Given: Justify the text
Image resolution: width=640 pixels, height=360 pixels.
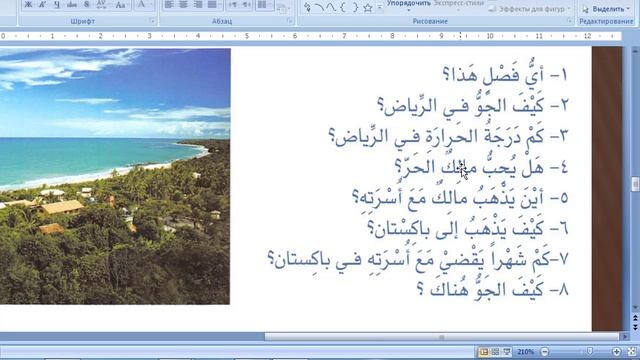Looking at the screenshot, I should click(212, 4).
